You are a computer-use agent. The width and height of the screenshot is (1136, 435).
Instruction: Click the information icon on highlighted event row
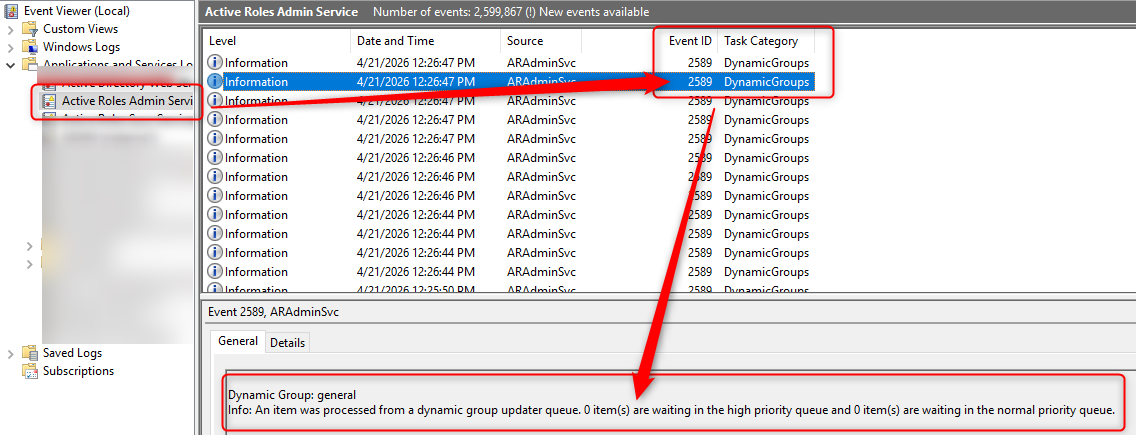215,82
